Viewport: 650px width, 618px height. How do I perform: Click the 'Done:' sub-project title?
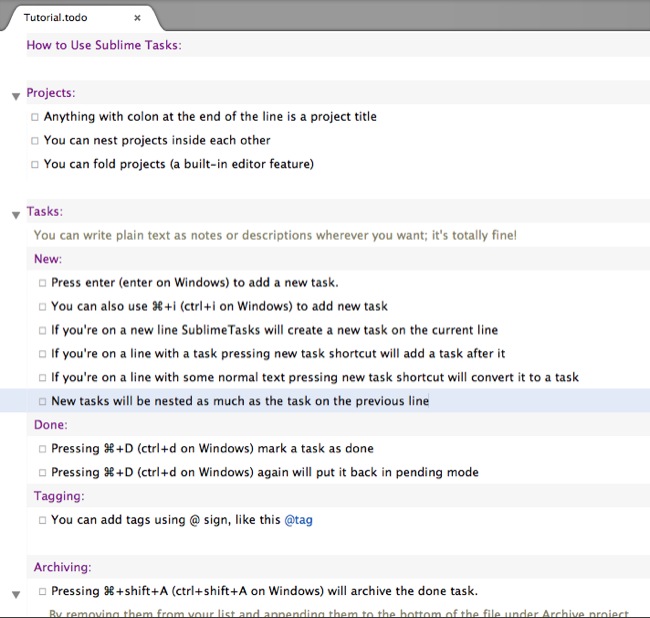tap(51, 425)
